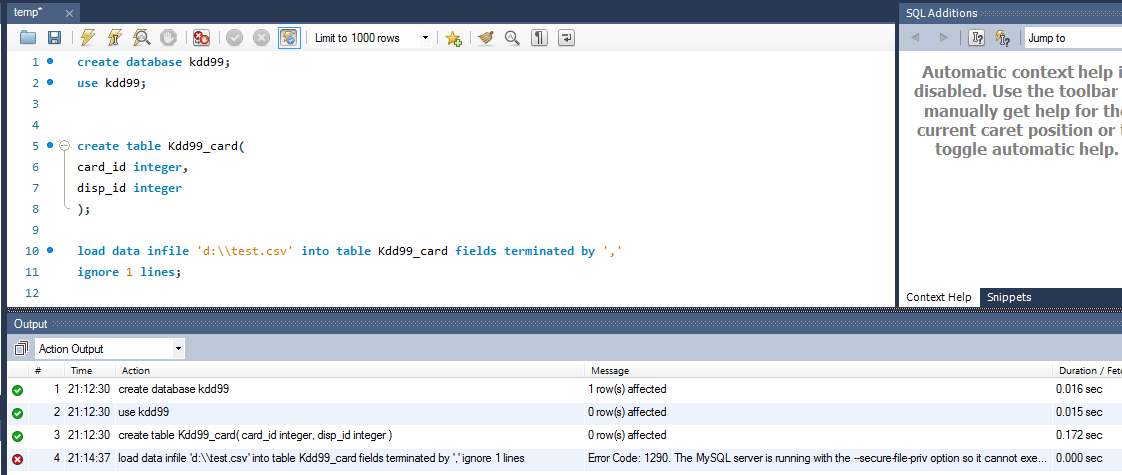Click the Jump to field
The width and height of the screenshot is (1122, 475).
pos(1073,38)
